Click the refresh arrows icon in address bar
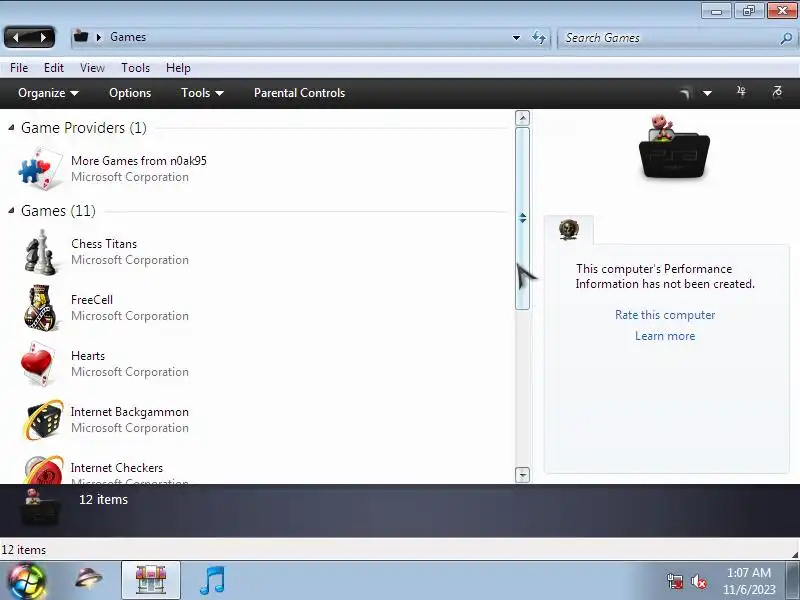 click(539, 37)
